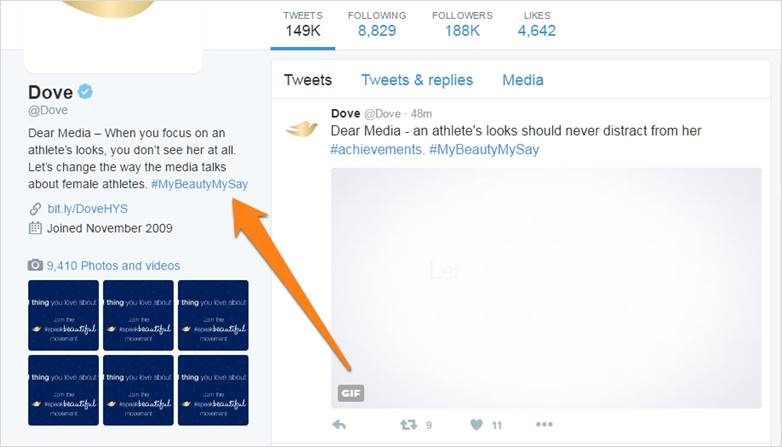Viewport: 782px width, 447px height.
Task: Open the Followers 188K list
Action: [x=462, y=24]
